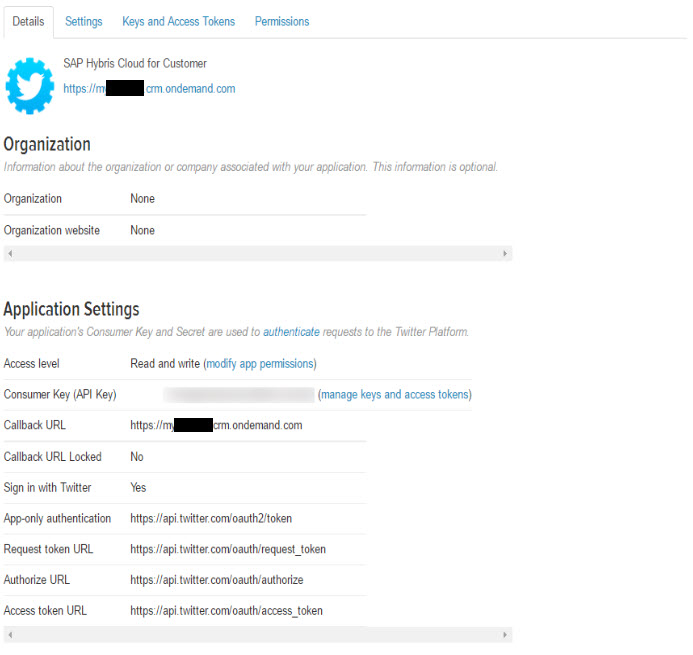This screenshot has height=655, width=693.
Task: Click the Sign in with Twitter label
Action: click(47, 487)
